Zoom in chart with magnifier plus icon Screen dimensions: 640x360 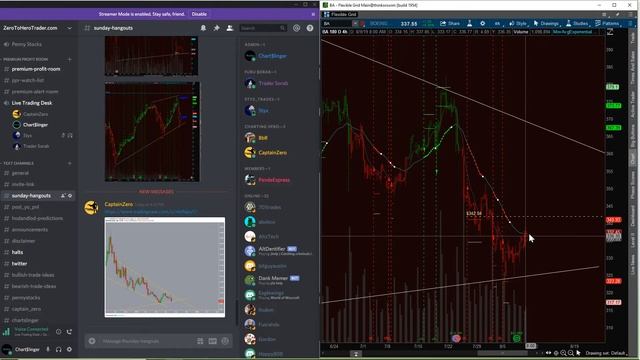(x=571, y=353)
